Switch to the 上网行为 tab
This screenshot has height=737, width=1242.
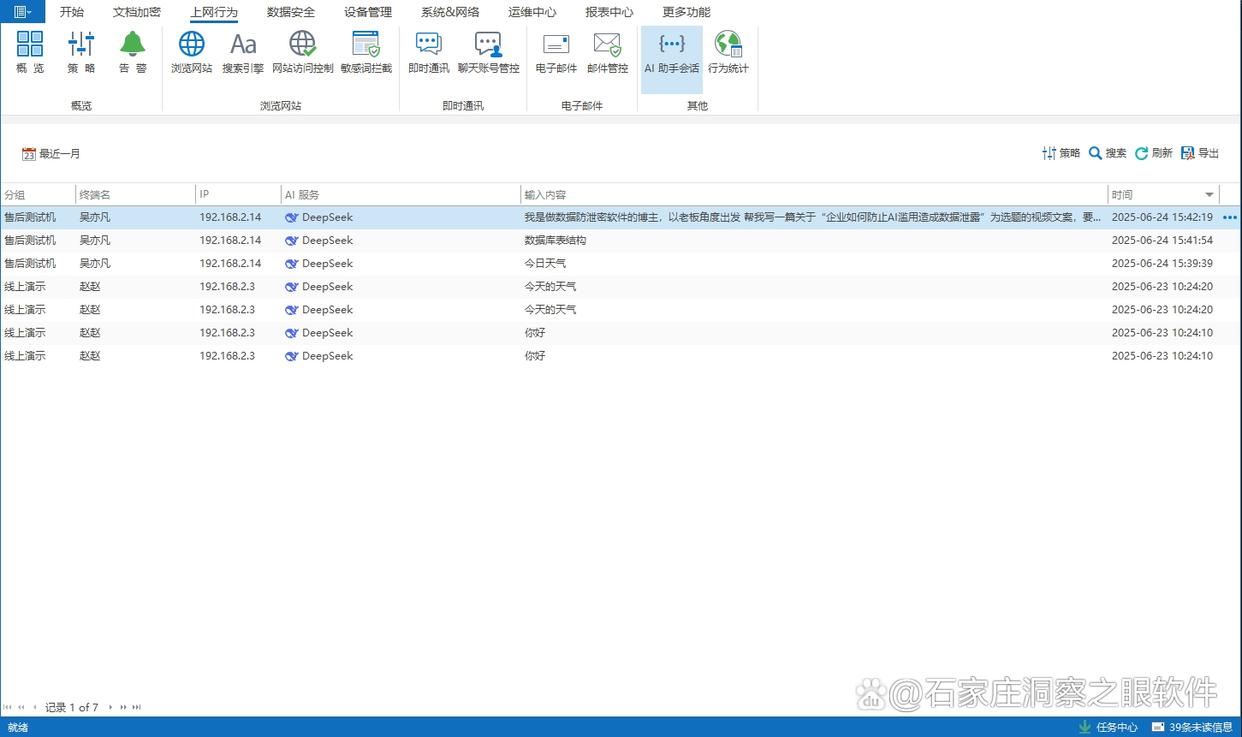coord(214,12)
